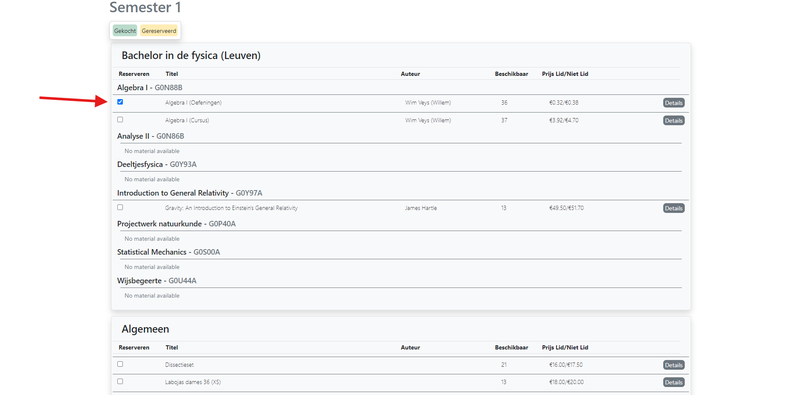The height and width of the screenshot is (395, 800).
Task: Click the author James Hartle
Action: (x=421, y=208)
